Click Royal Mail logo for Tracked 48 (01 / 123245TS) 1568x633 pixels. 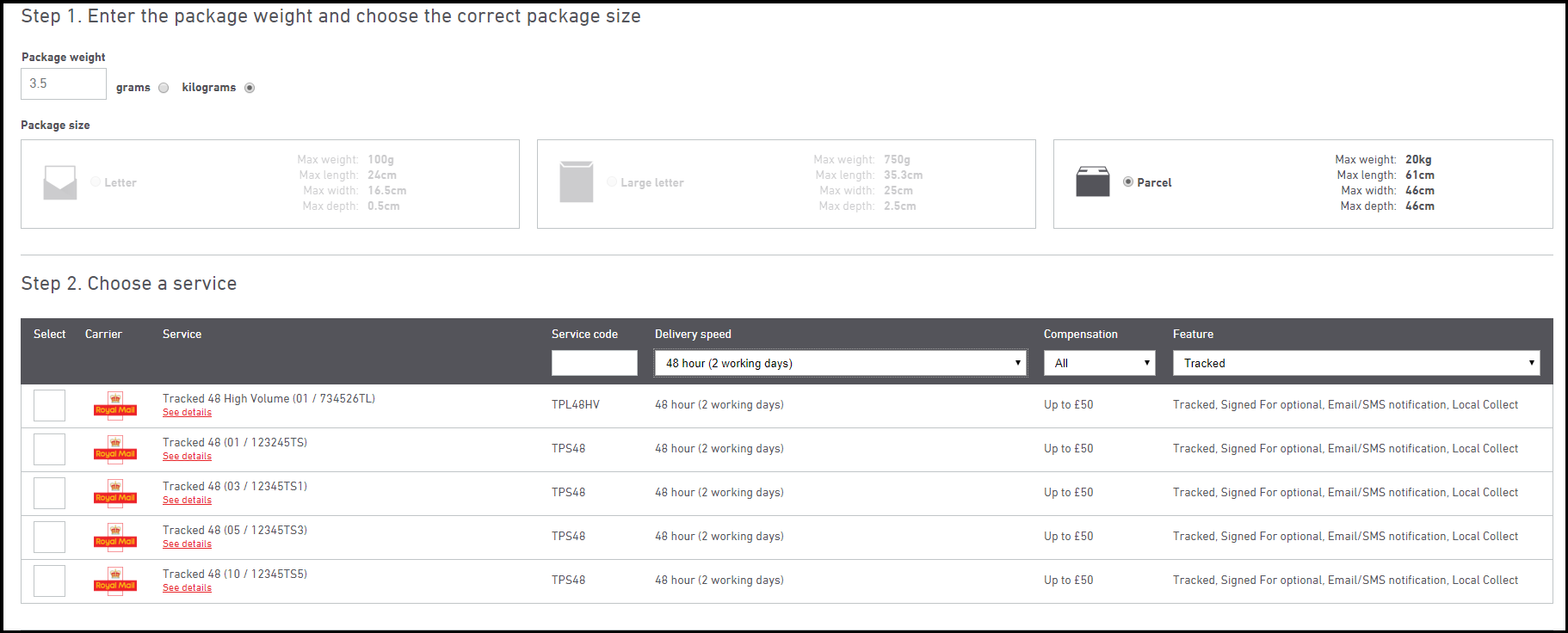tap(115, 449)
